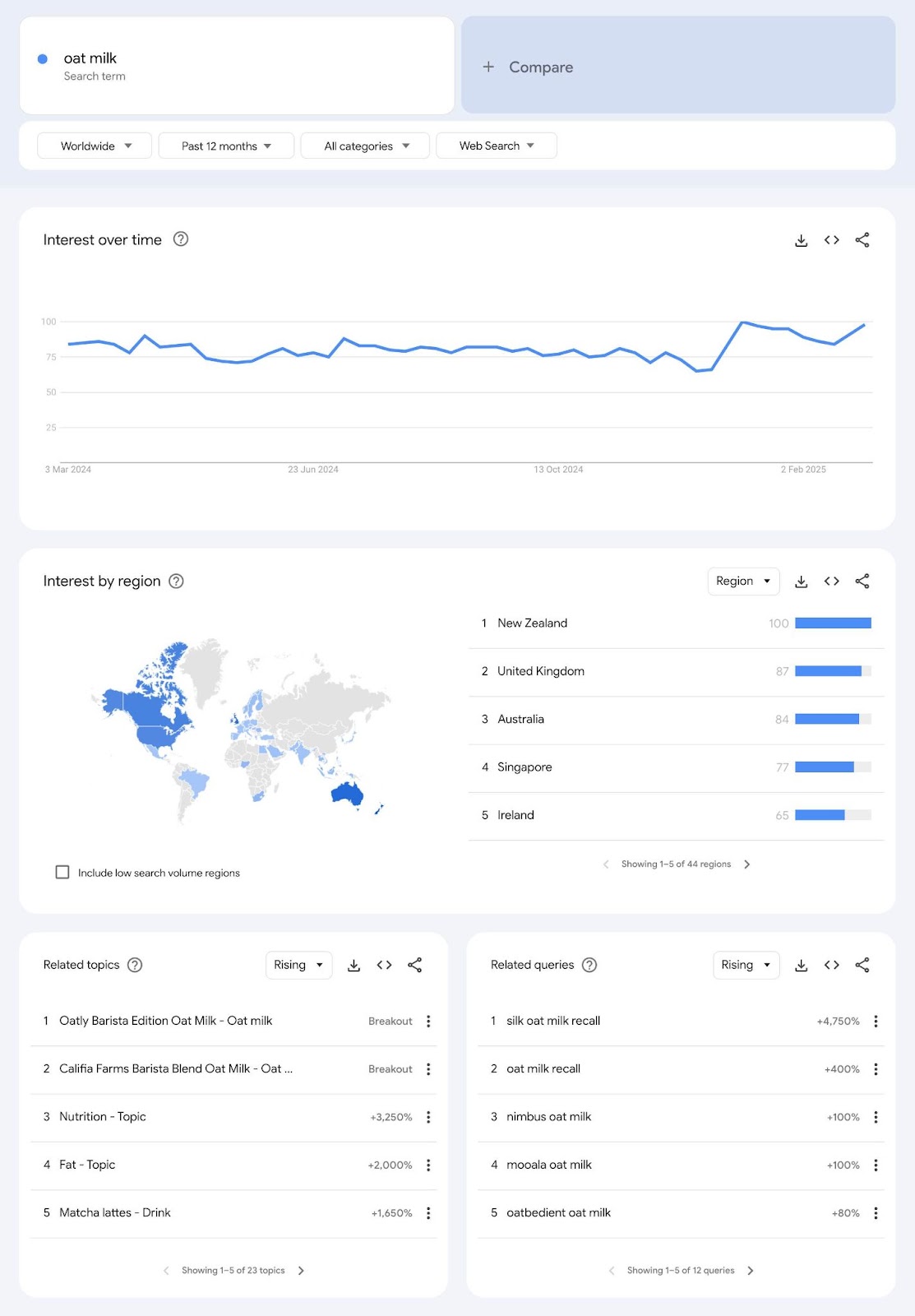Share the Interest by region map
The height and width of the screenshot is (1316, 915).
[862, 581]
